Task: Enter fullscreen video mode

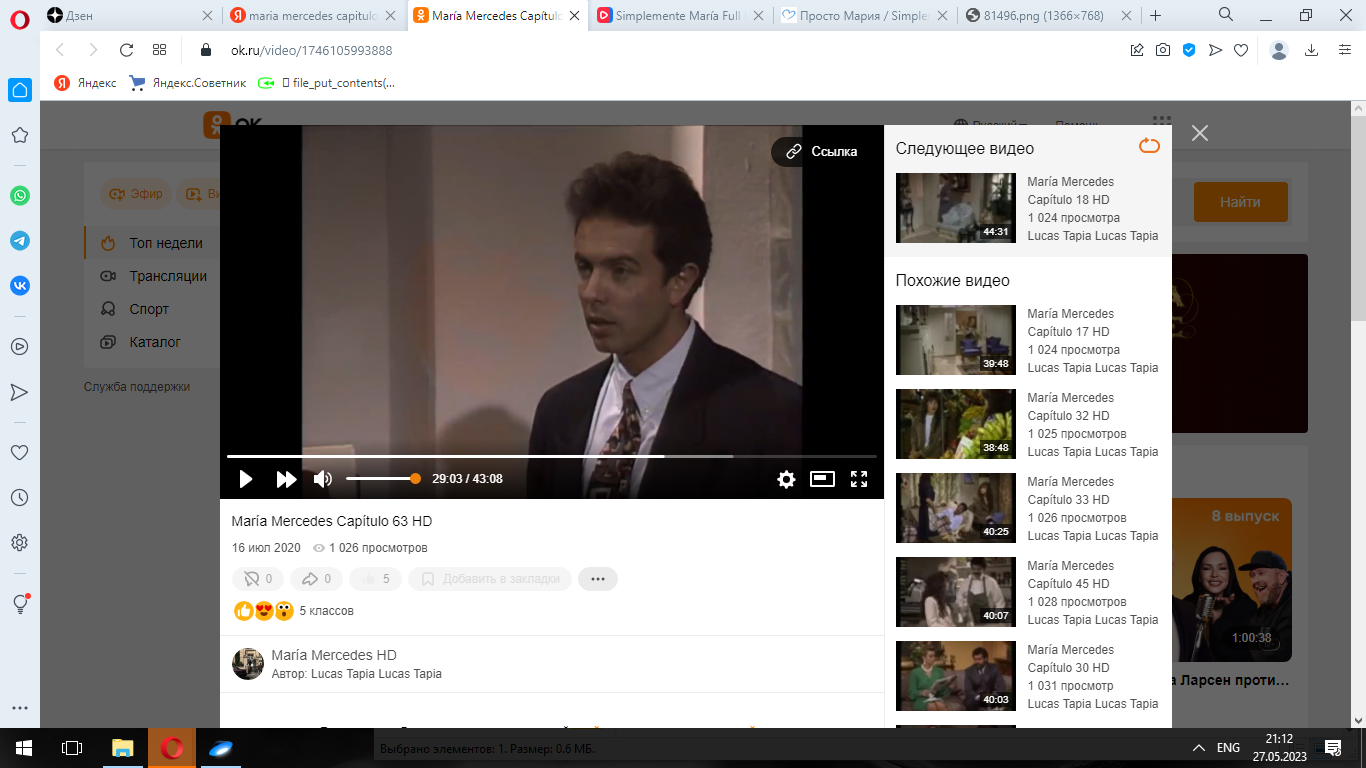Action: (x=859, y=479)
